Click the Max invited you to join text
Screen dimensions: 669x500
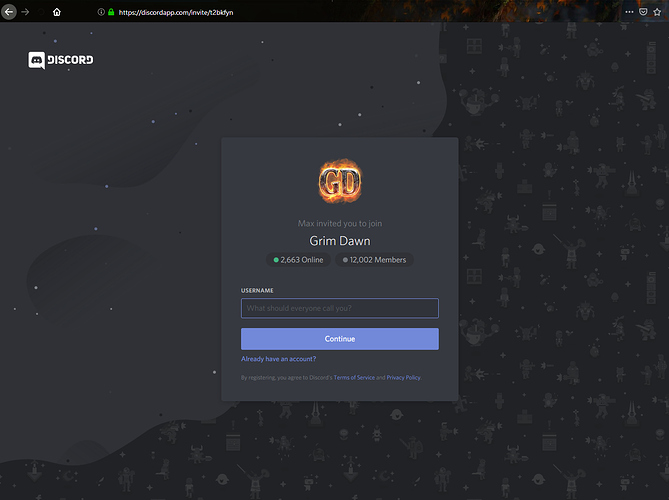tap(340, 224)
